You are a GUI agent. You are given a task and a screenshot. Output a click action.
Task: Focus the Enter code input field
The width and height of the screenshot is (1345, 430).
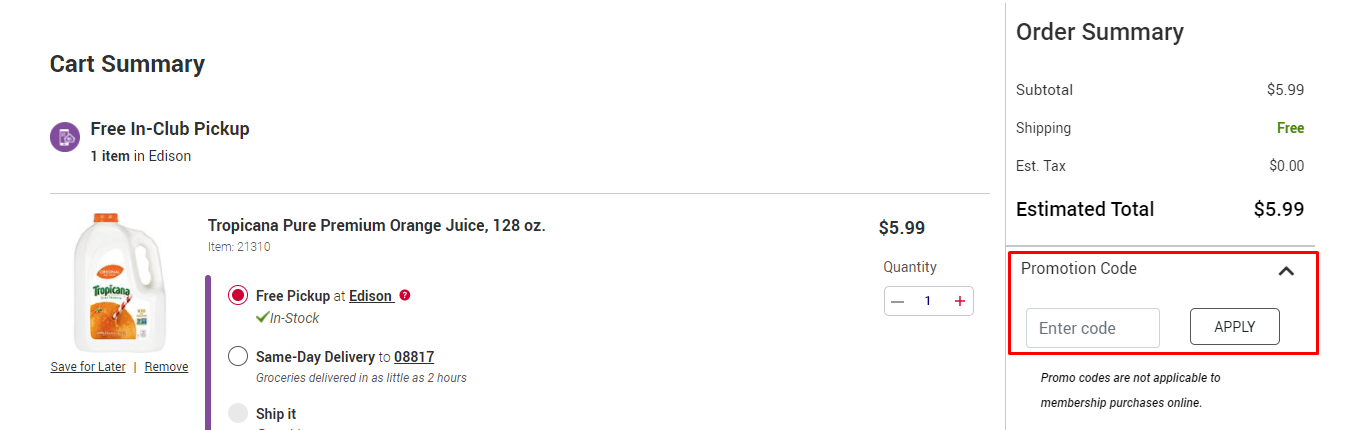pos(1093,328)
